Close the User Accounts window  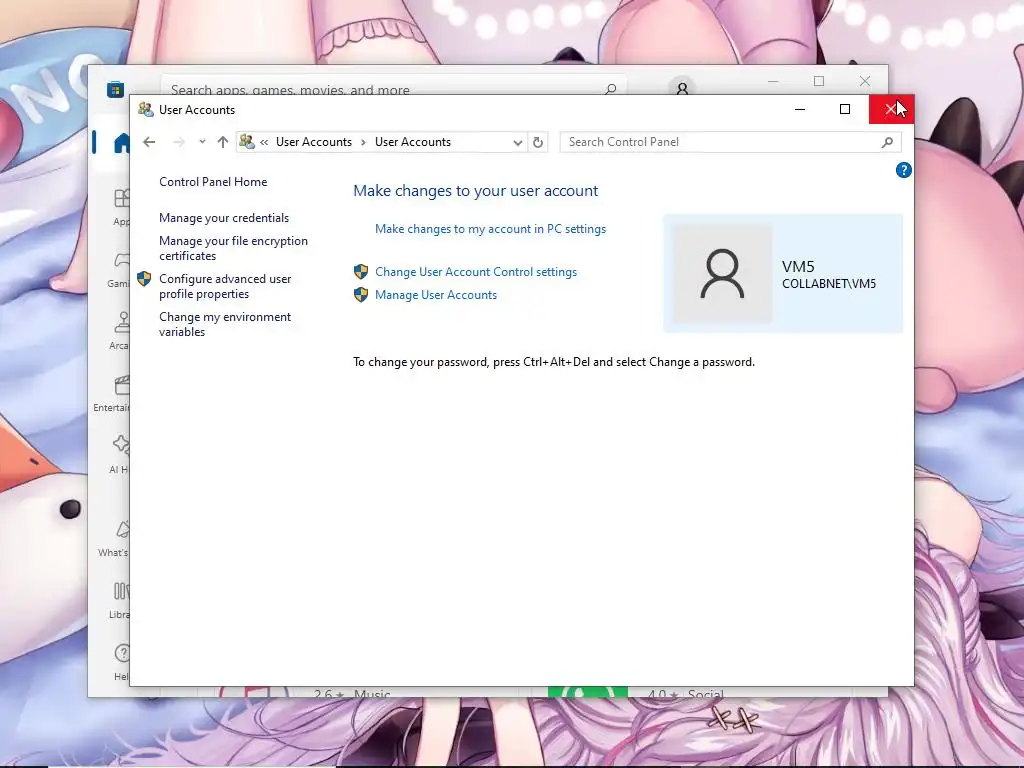[x=891, y=109]
